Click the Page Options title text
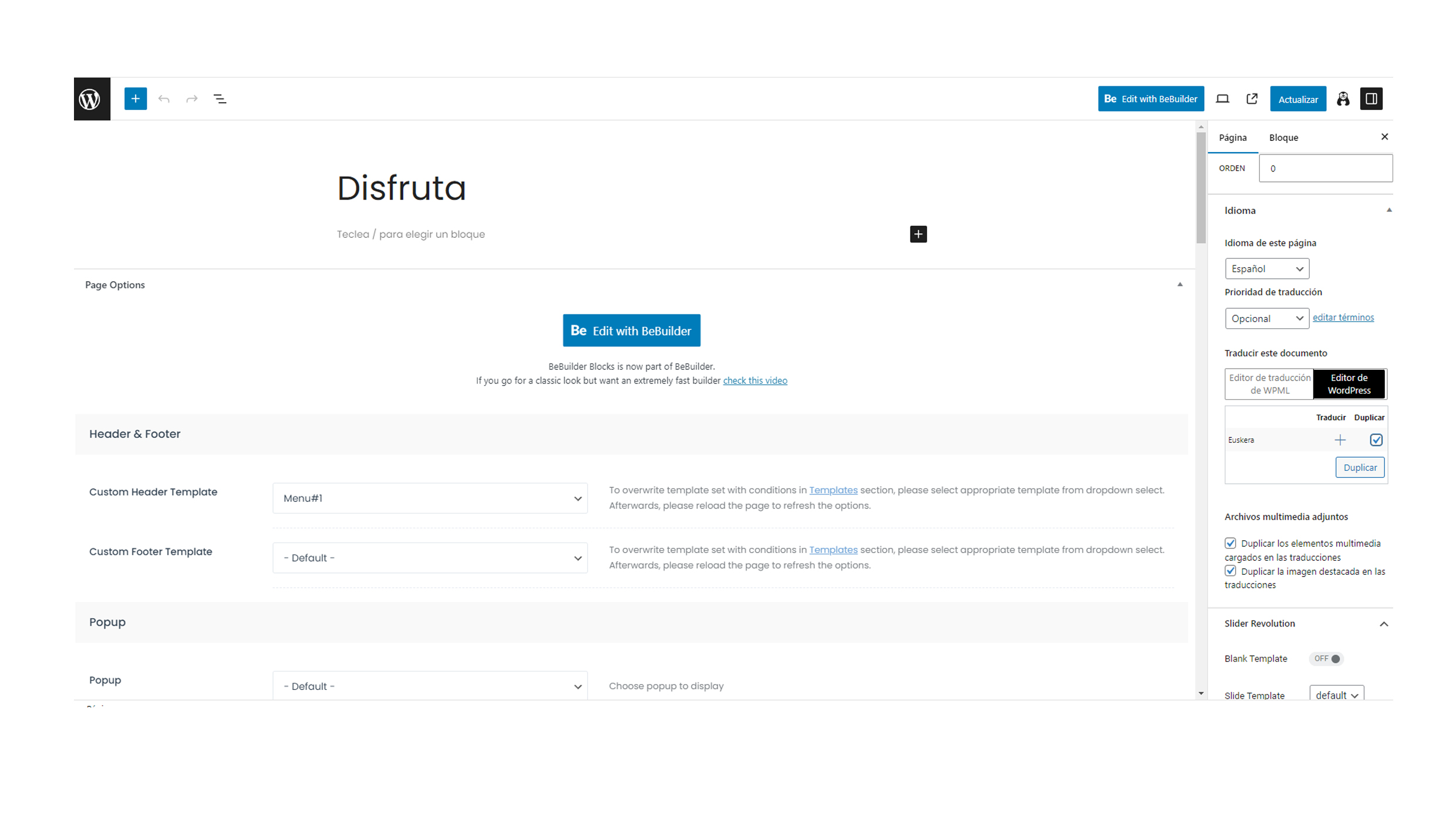The image size is (1456, 829). pyautogui.click(x=115, y=285)
